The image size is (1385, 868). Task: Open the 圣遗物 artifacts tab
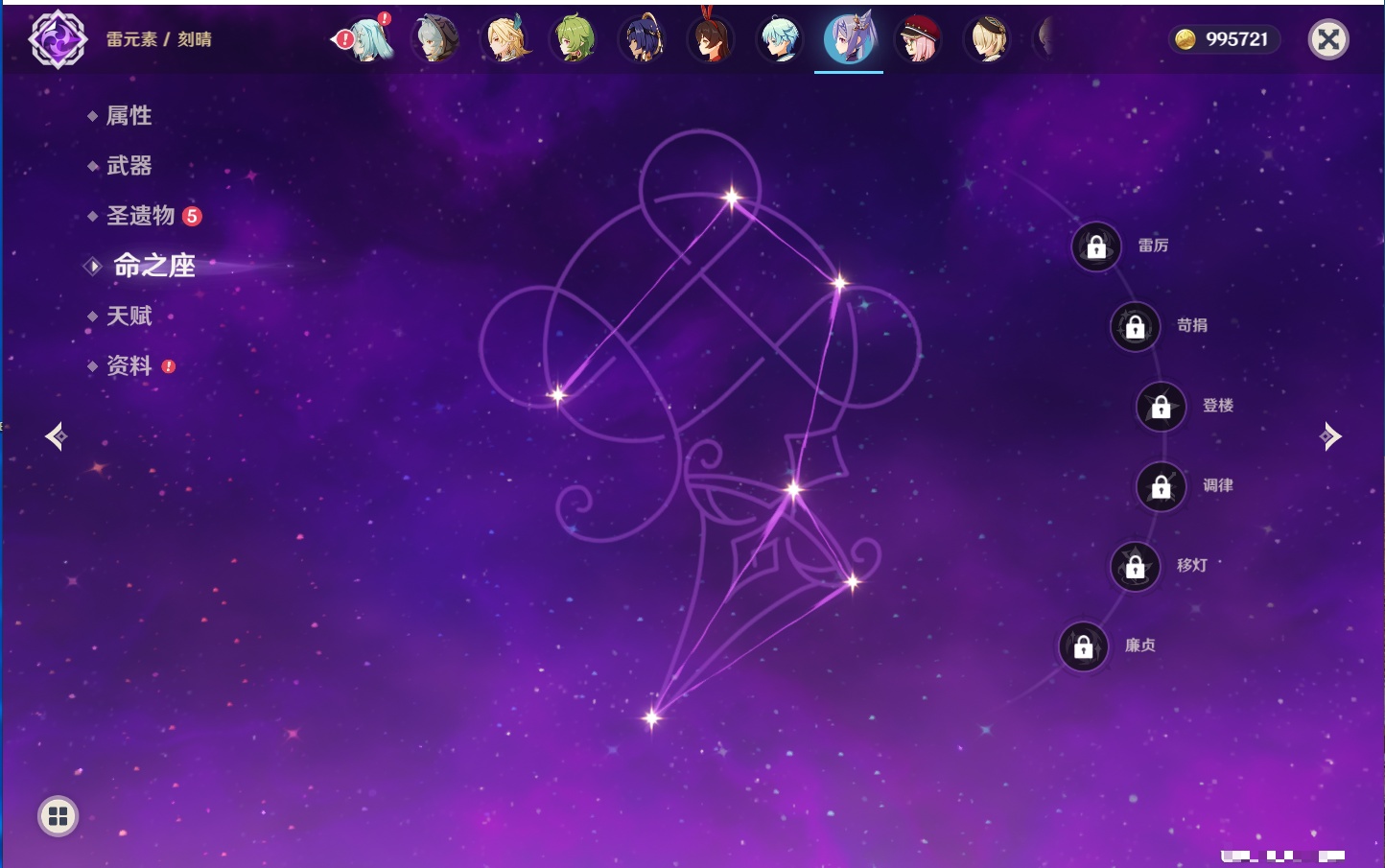tap(141, 216)
